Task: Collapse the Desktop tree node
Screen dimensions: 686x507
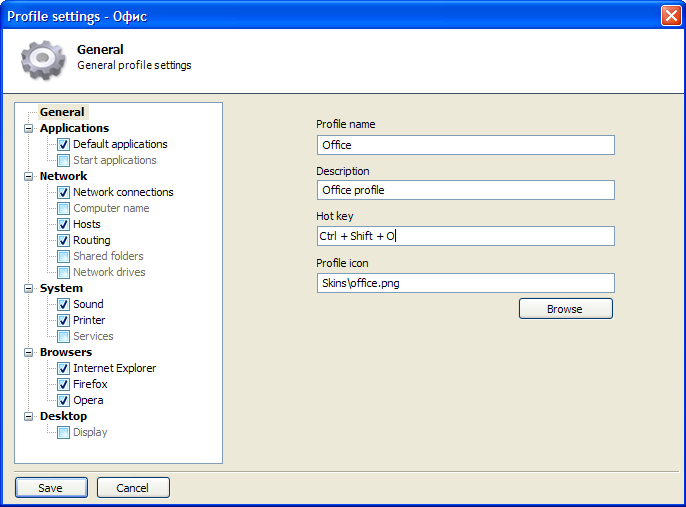Action: [x=28, y=416]
